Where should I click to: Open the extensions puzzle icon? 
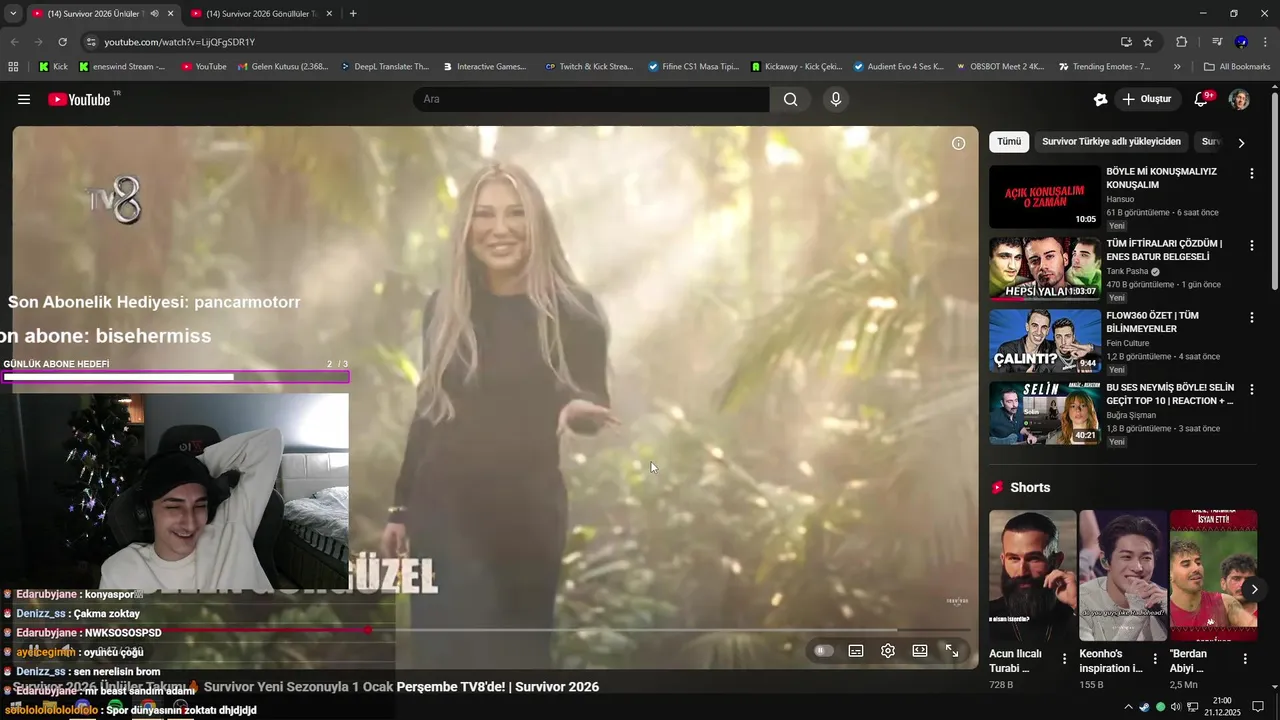(x=1181, y=42)
